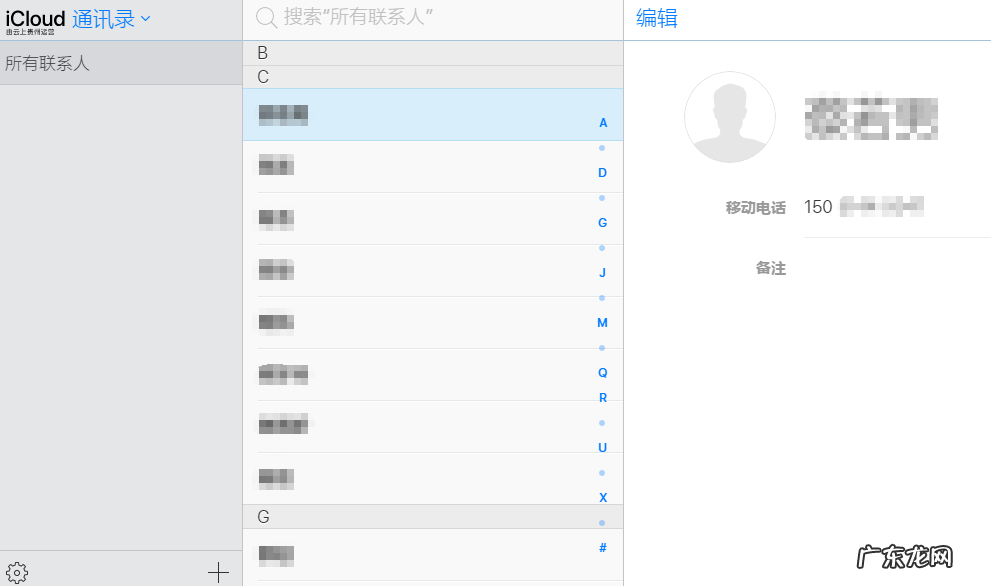This screenshot has width=991, height=586.
Task: Jump to letter M in the index
Action: coord(602,322)
